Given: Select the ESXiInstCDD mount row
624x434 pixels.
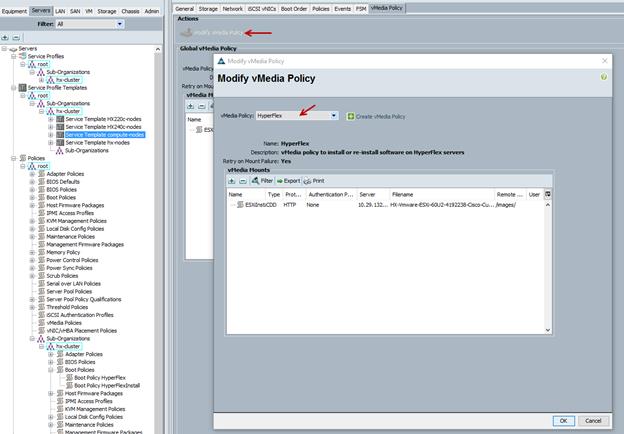Looking at the screenshot, I should point(385,205).
